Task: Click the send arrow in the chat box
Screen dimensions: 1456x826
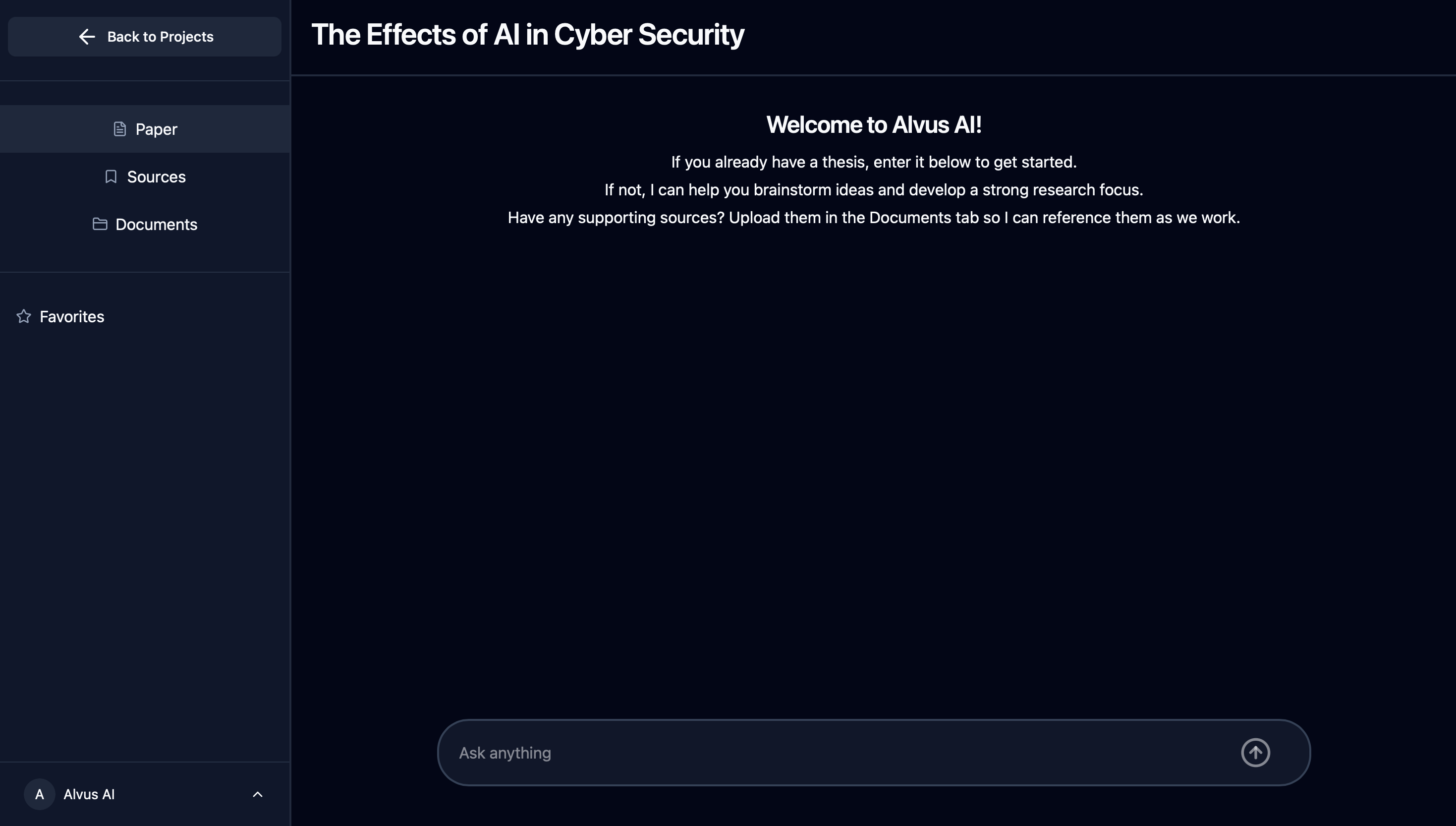Action: click(x=1256, y=752)
